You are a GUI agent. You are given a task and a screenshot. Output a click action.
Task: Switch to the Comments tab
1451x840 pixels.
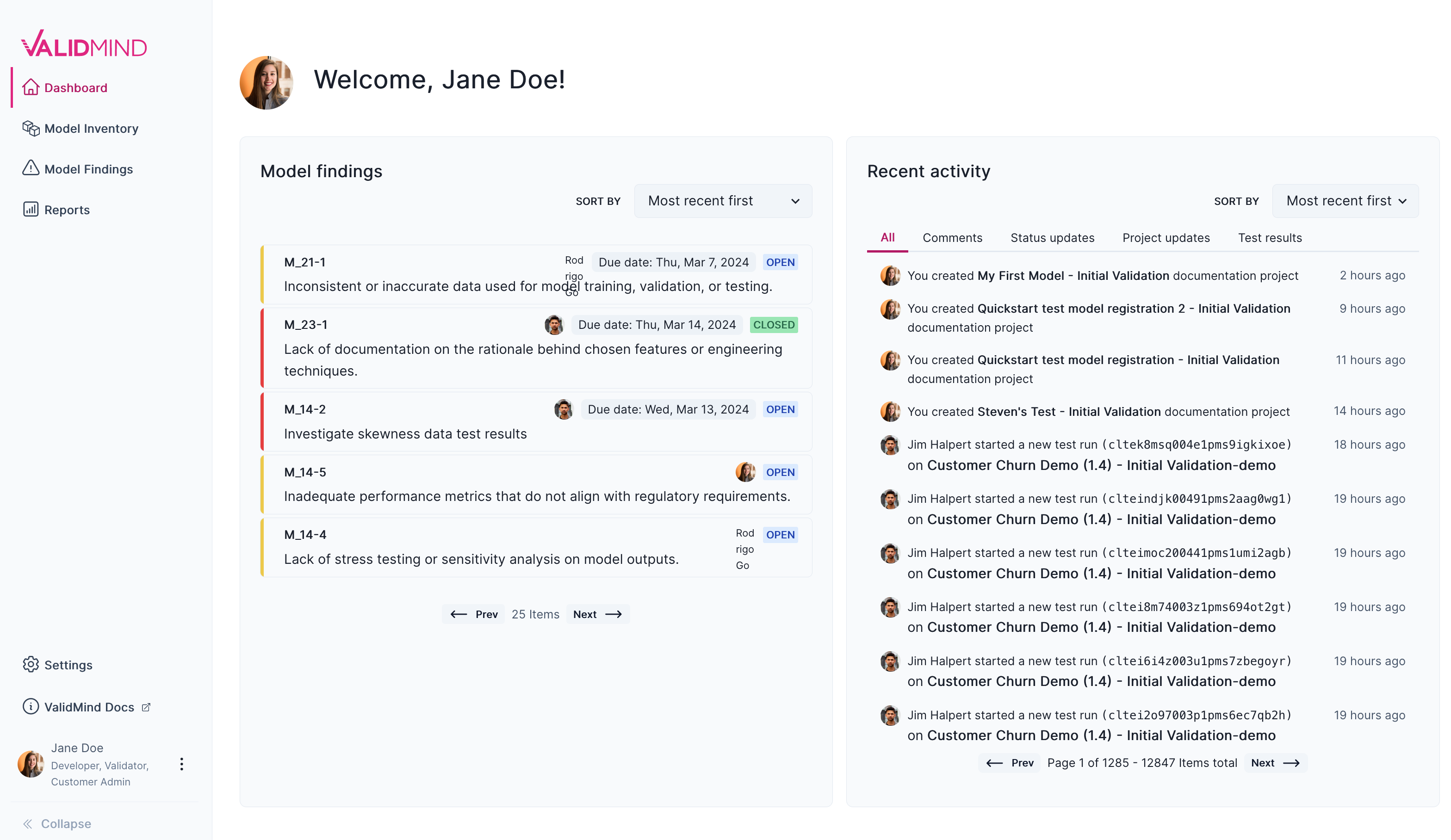[x=952, y=238]
